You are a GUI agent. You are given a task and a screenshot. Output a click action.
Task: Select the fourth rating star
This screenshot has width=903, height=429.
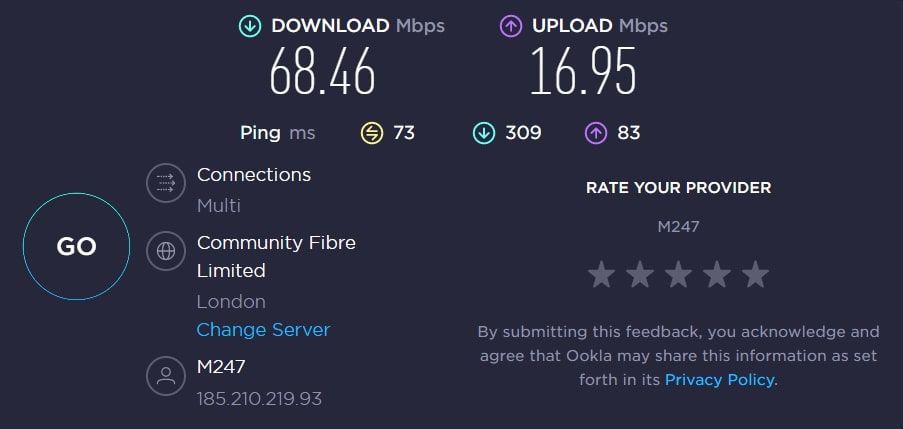pos(717,274)
